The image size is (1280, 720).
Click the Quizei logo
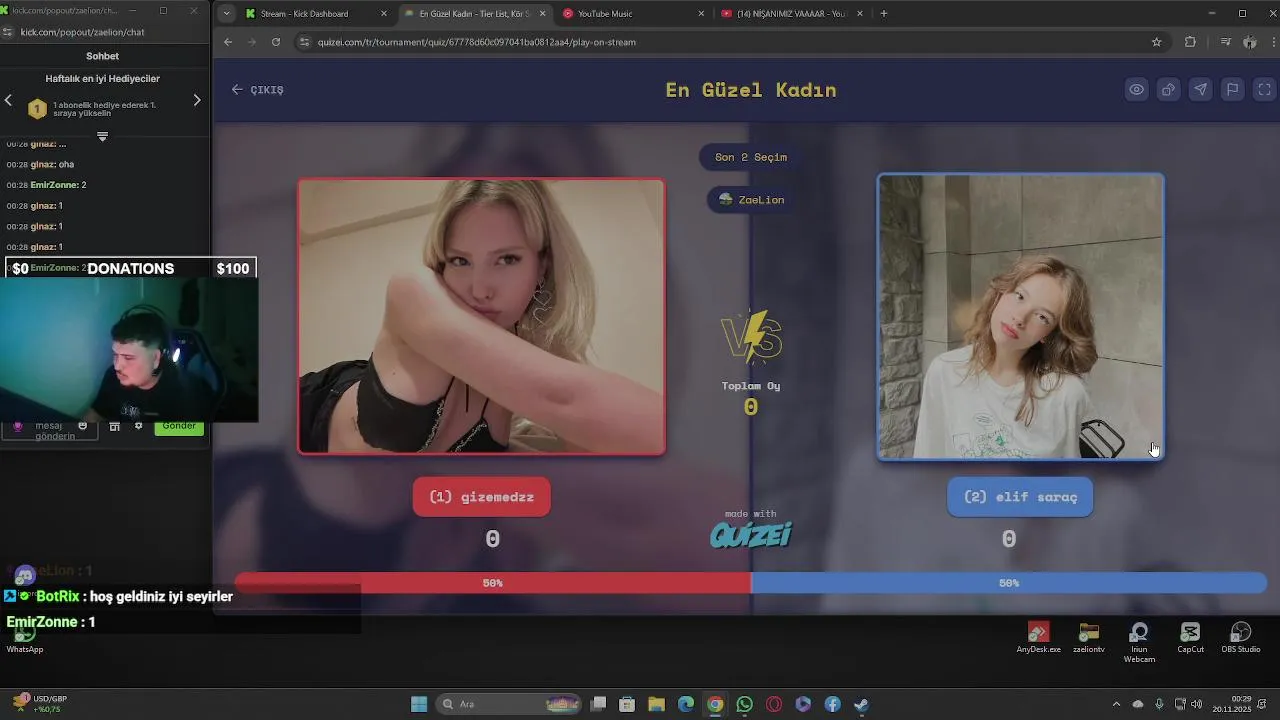[x=751, y=534]
